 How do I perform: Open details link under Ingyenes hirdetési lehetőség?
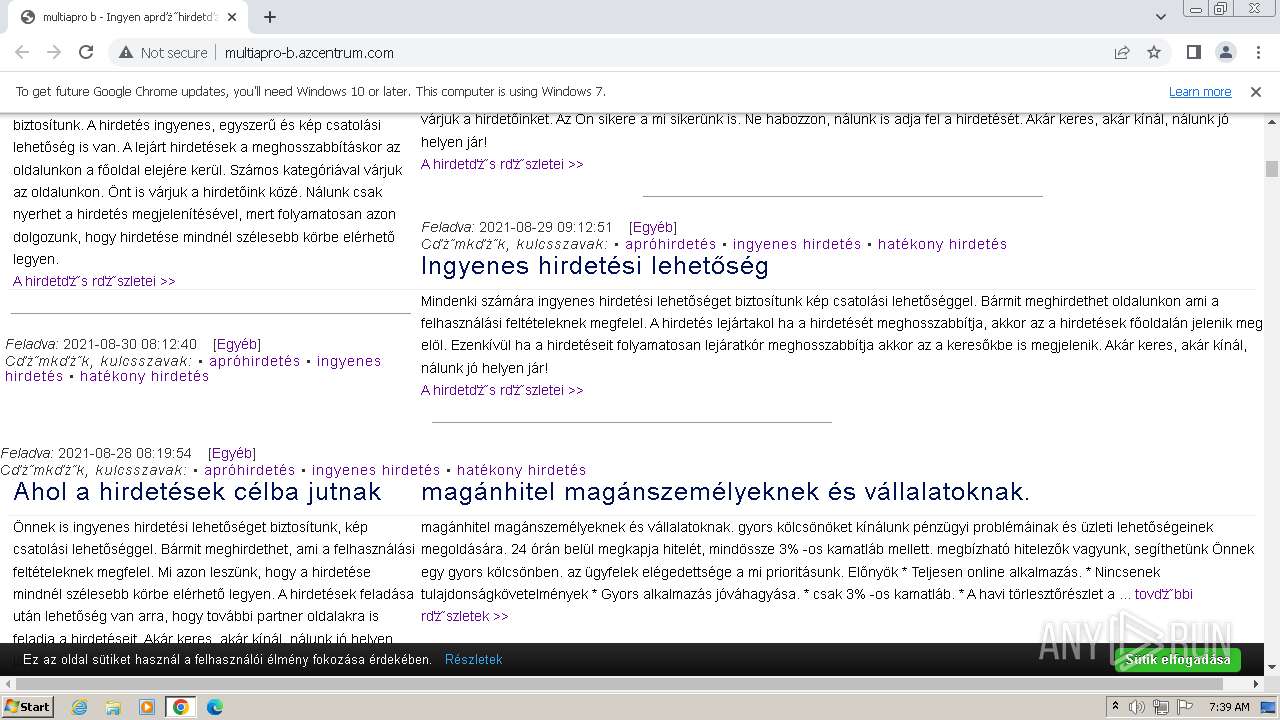click(x=502, y=390)
